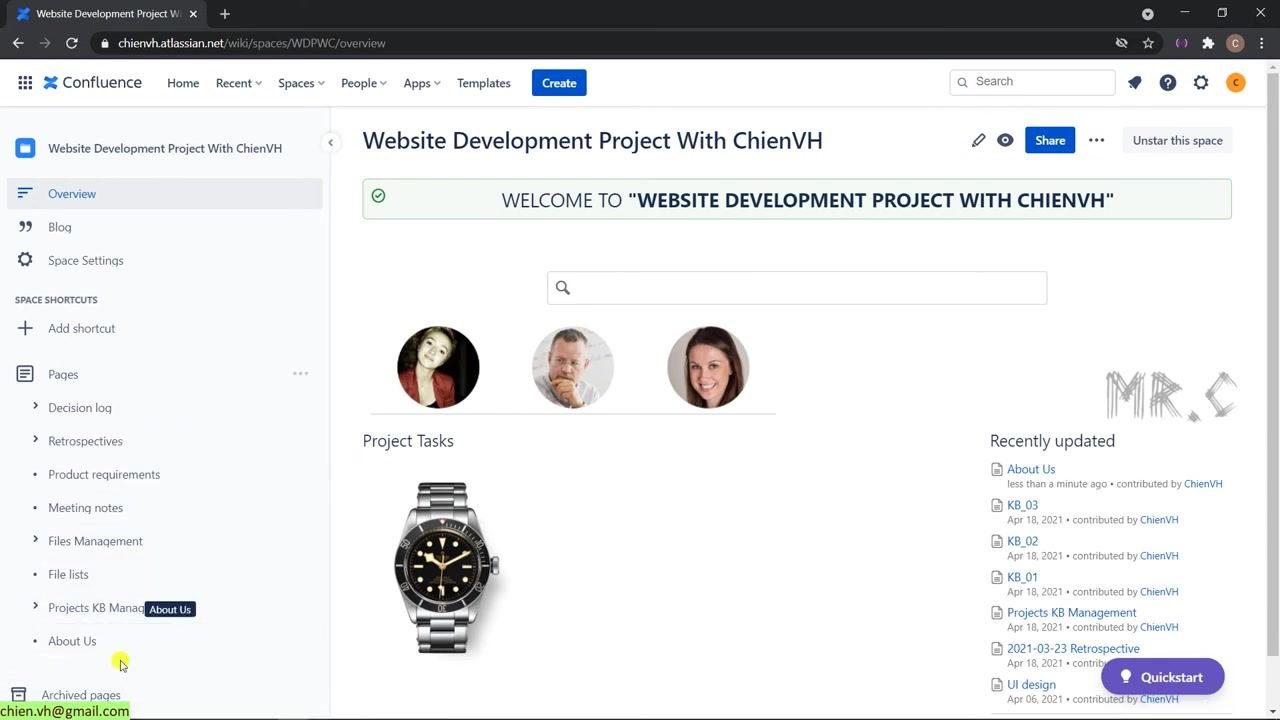Click the middle man profile photo

coord(573,367)
